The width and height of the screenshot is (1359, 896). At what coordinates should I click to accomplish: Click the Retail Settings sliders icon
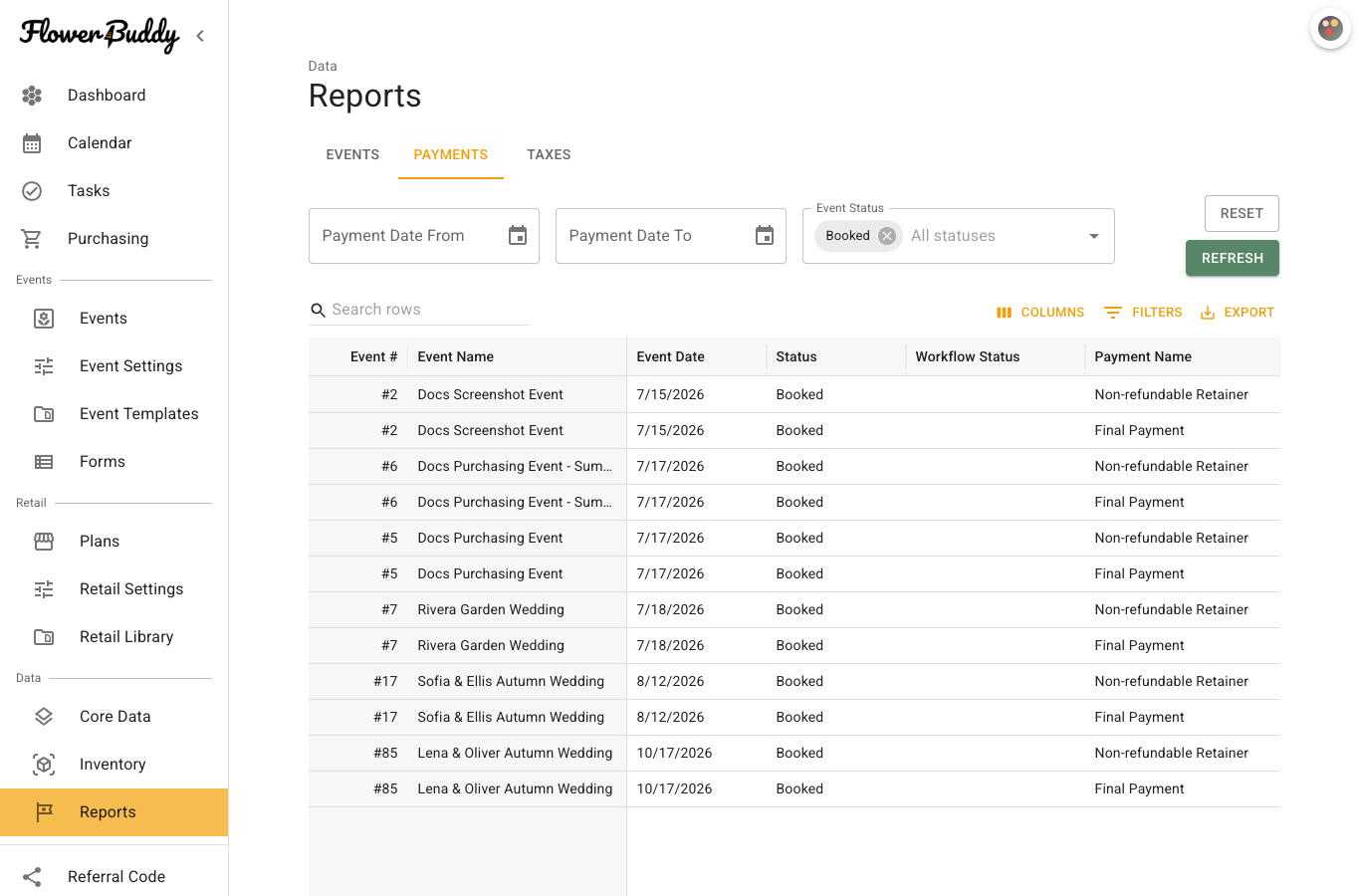[44, 589]
